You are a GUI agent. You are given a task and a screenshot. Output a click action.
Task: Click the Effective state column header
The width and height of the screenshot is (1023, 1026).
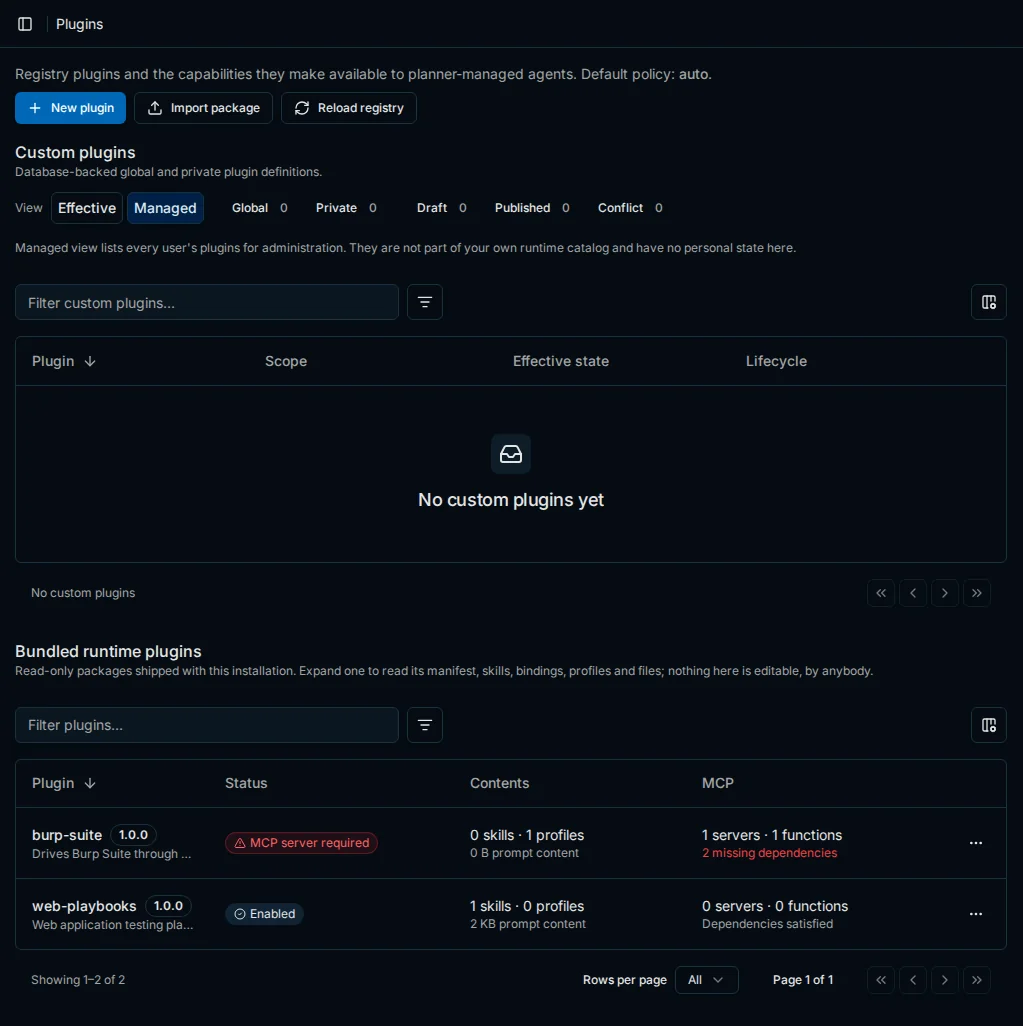tap(561, 361)
